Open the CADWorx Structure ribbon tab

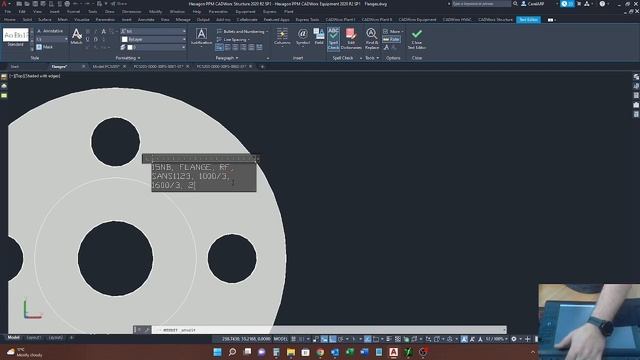tap(495, 20)
